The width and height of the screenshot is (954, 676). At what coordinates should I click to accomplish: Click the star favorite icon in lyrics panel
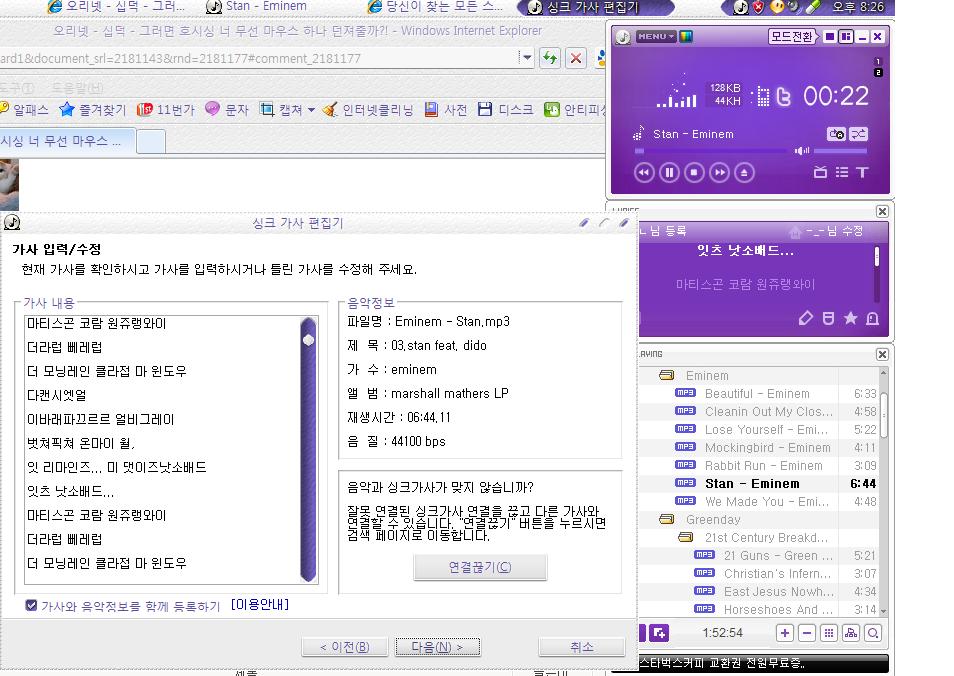tap(851, 318)
